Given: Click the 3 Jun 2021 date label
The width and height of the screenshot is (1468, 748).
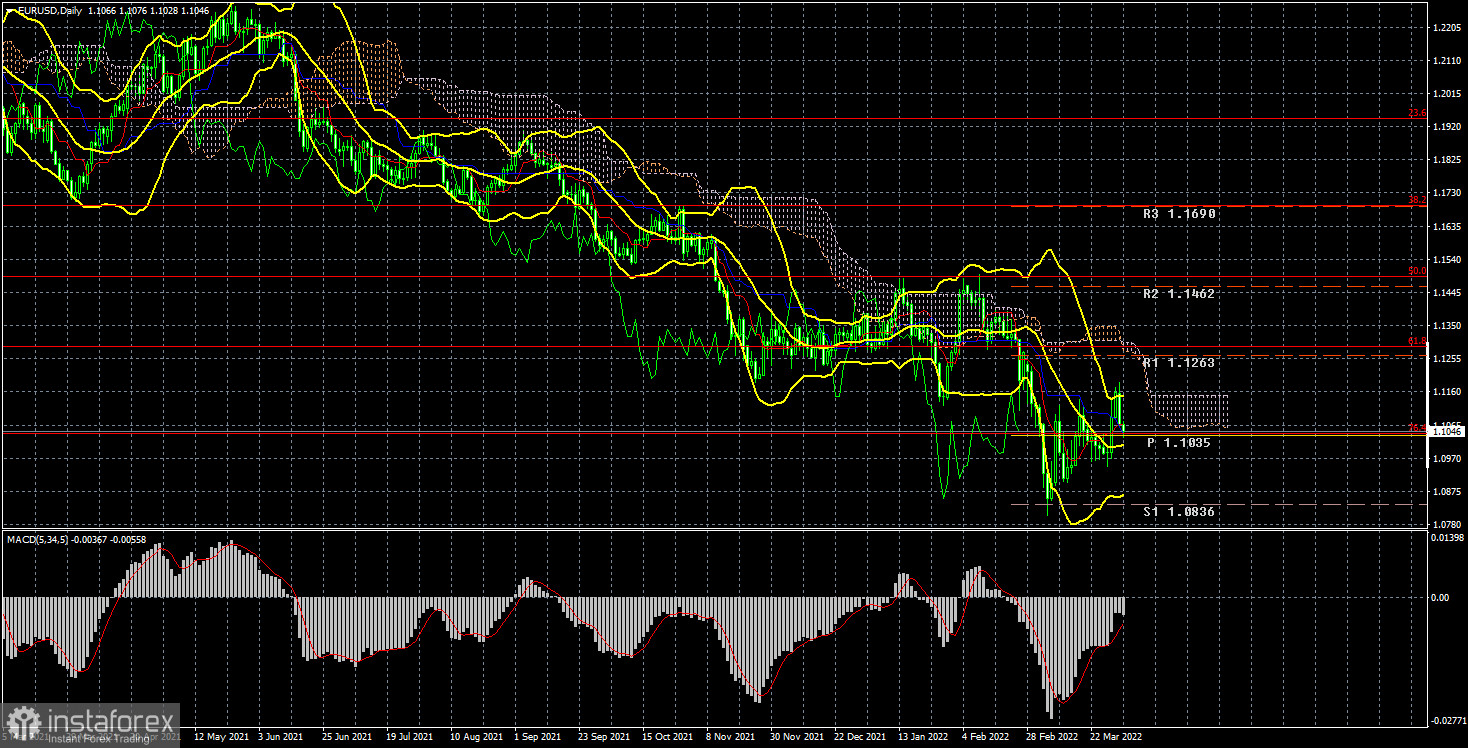Looking at the screenshot, I should point(280,735).
